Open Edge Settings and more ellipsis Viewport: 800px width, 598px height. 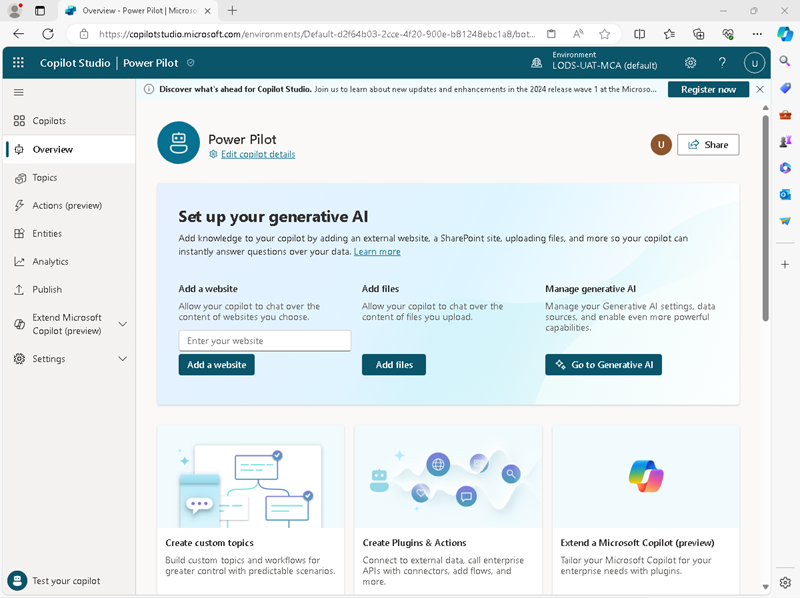tap(757, 34)
